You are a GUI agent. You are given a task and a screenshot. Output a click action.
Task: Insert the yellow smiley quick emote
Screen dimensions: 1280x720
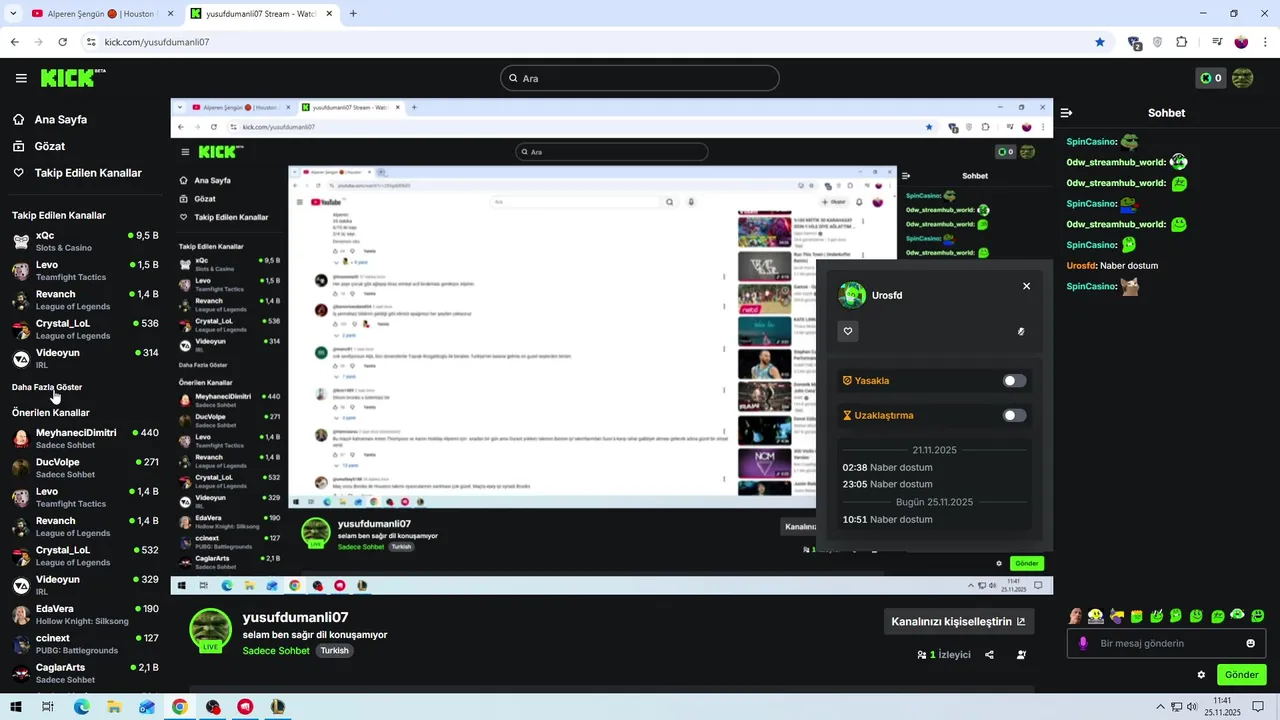tap(1096, 616)
